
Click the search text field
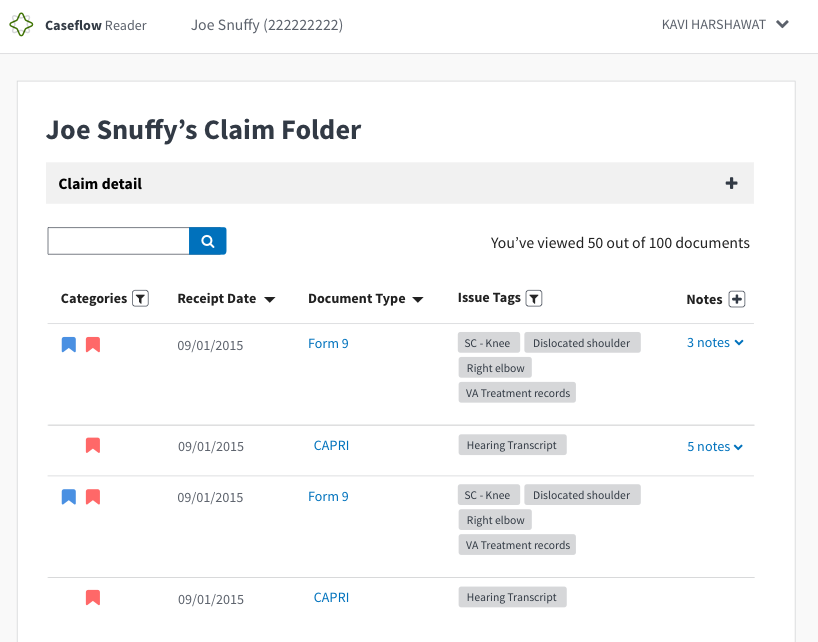point(118,241)
